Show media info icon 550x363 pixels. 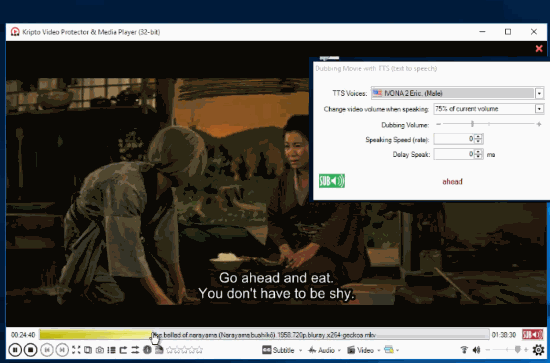click(x=147, y=350)
